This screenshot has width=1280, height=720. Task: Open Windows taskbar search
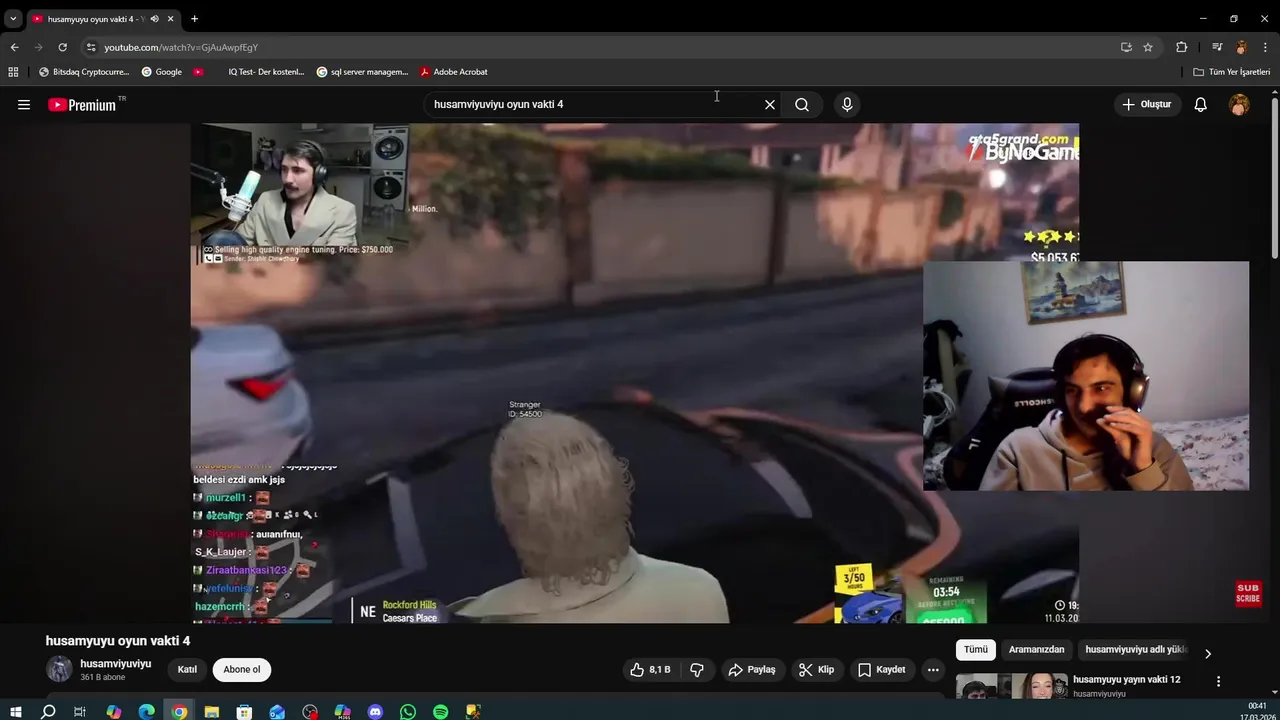pos(48,712)
